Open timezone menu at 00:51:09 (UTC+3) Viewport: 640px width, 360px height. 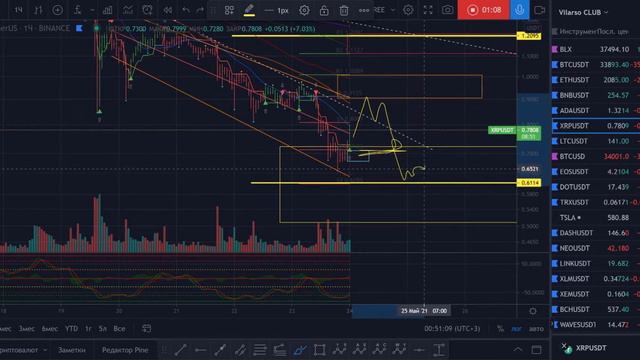pos(452,329)
